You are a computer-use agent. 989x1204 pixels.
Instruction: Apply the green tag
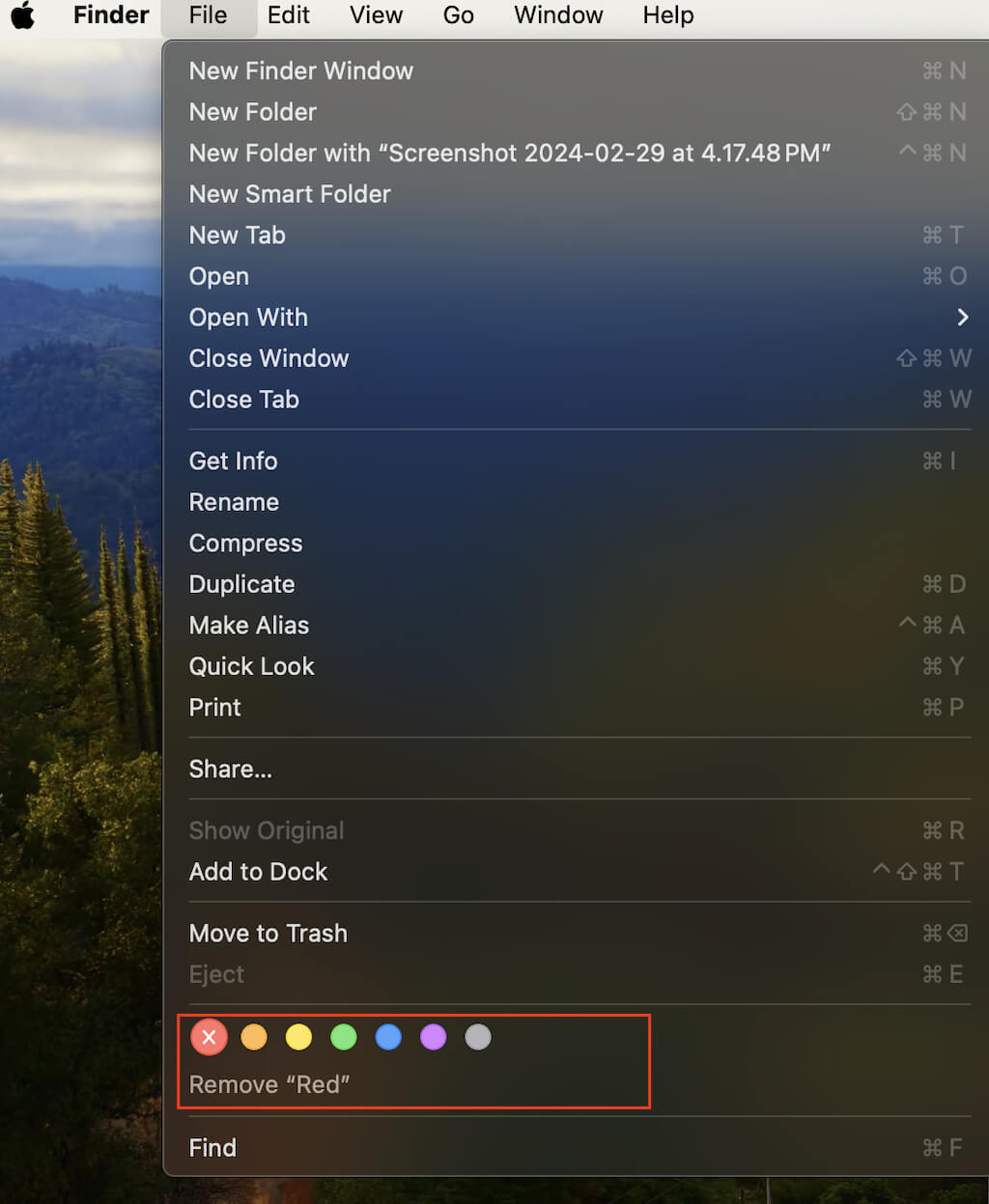344,1037
